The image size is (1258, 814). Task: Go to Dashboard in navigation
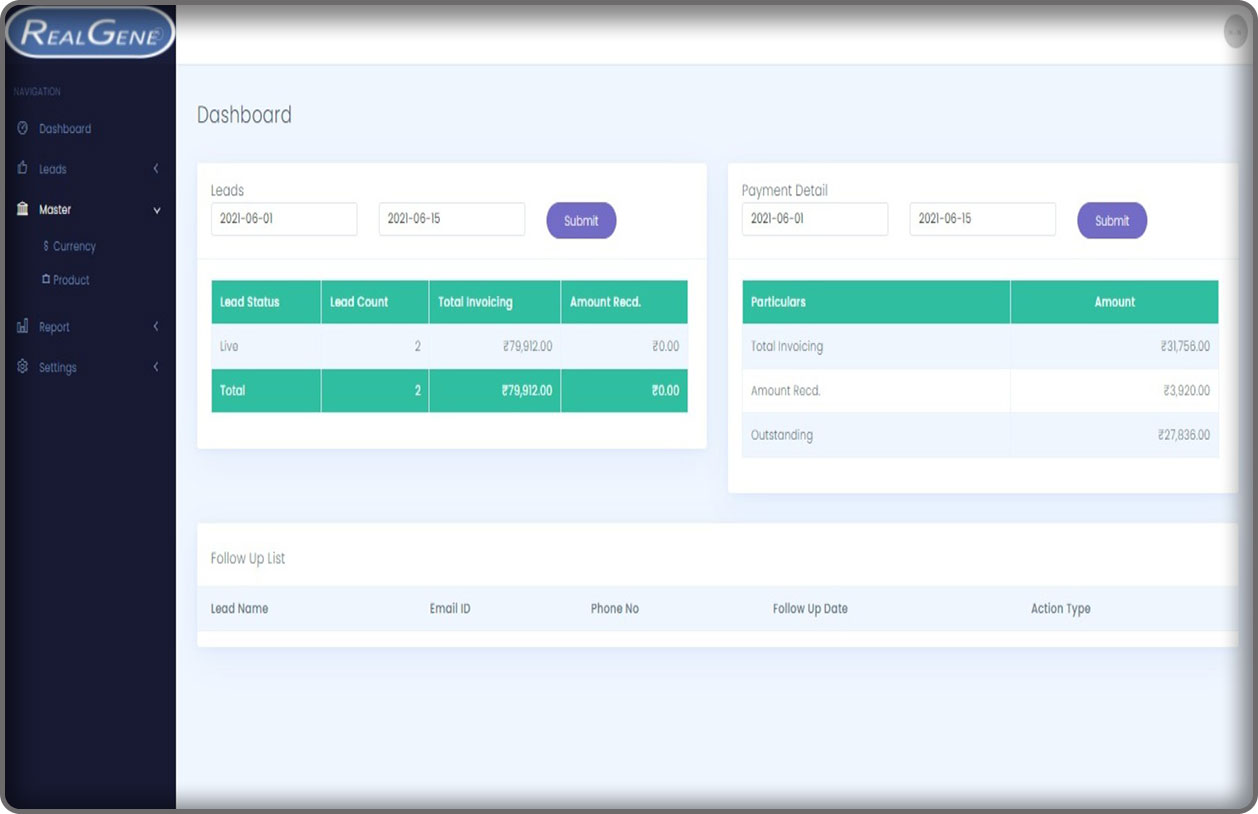click(x=65, y=129)
